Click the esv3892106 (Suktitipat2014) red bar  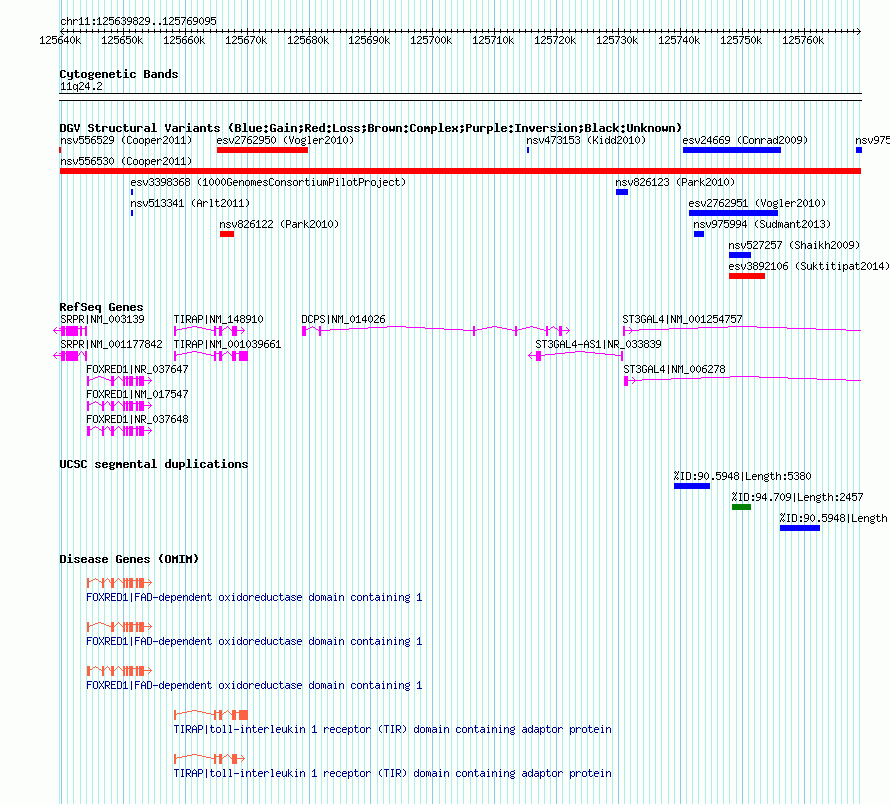[747, 276]
